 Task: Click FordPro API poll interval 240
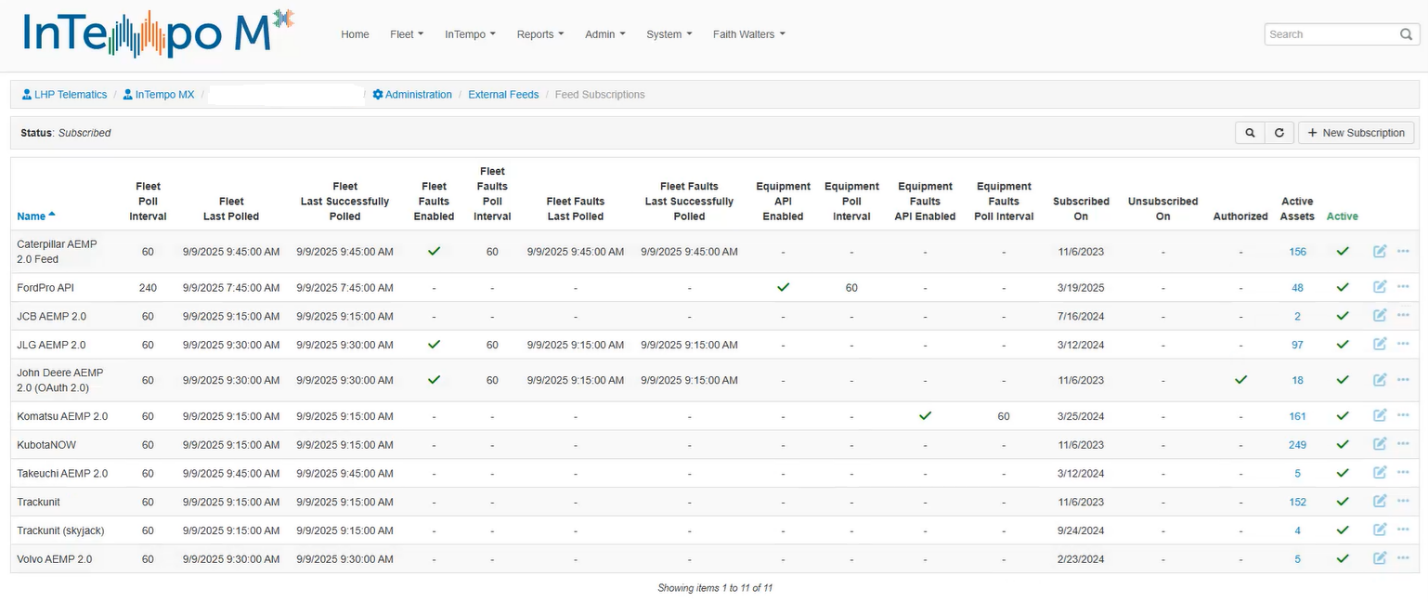click(x=148, y=287)
